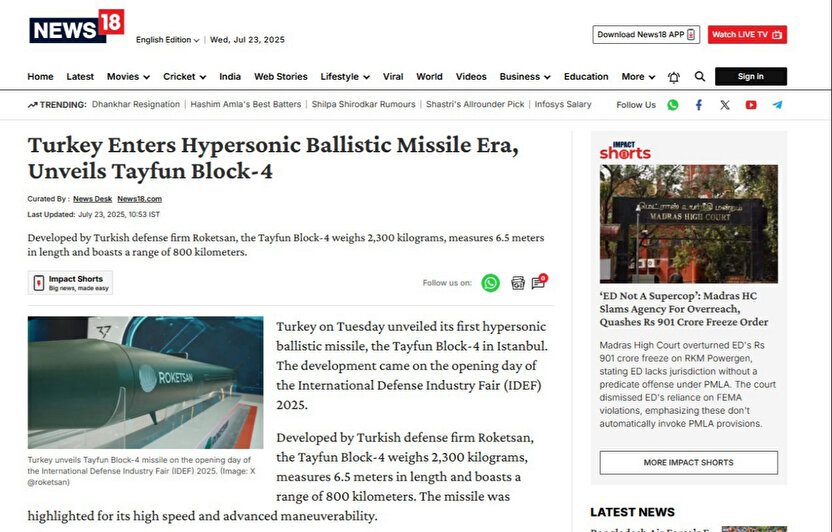Click the date 'Wed, Jul 23, 2025'
The height and width of the screenshot is (532, 832).
coord(247,40)
